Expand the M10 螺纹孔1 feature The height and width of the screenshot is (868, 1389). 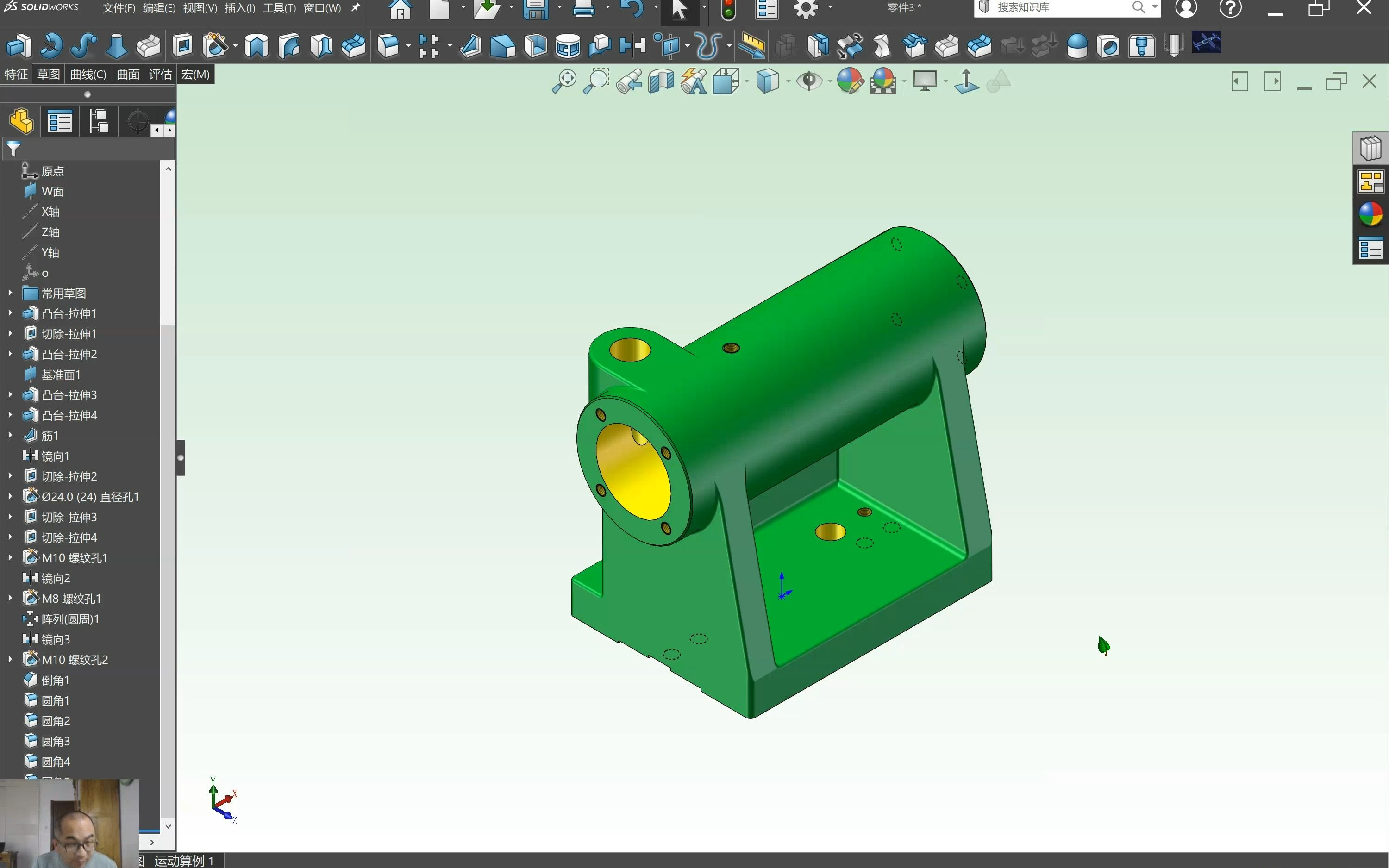click(10, 557)
